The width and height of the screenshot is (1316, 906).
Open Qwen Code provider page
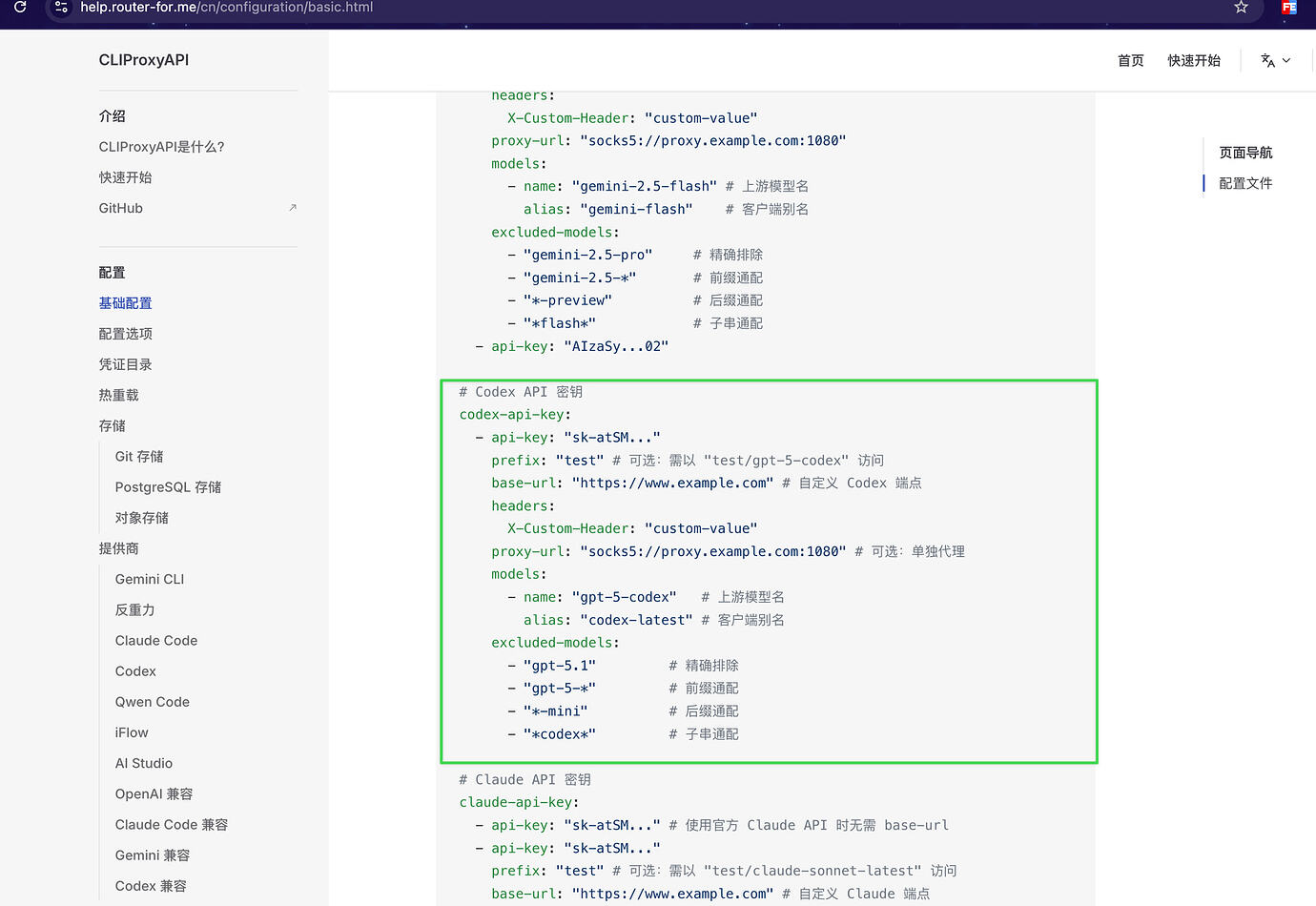pyautogui.click(x=153, y=702)
